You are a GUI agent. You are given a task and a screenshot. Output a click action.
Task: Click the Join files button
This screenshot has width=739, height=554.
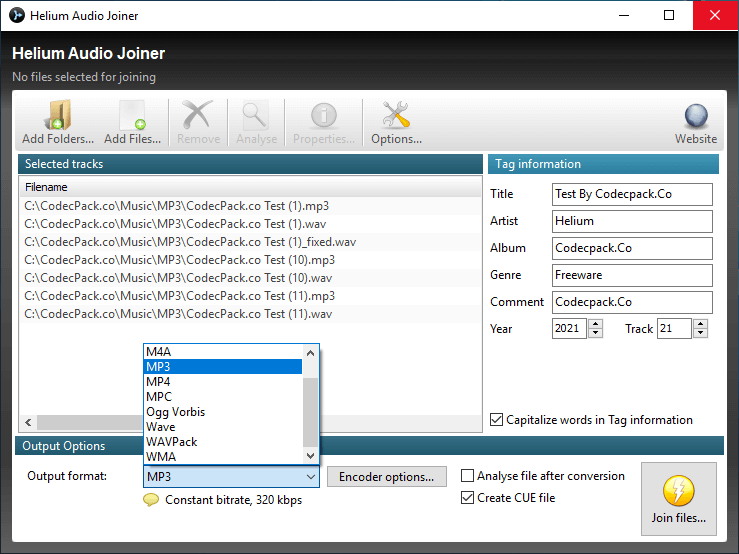tap(679, 499)
